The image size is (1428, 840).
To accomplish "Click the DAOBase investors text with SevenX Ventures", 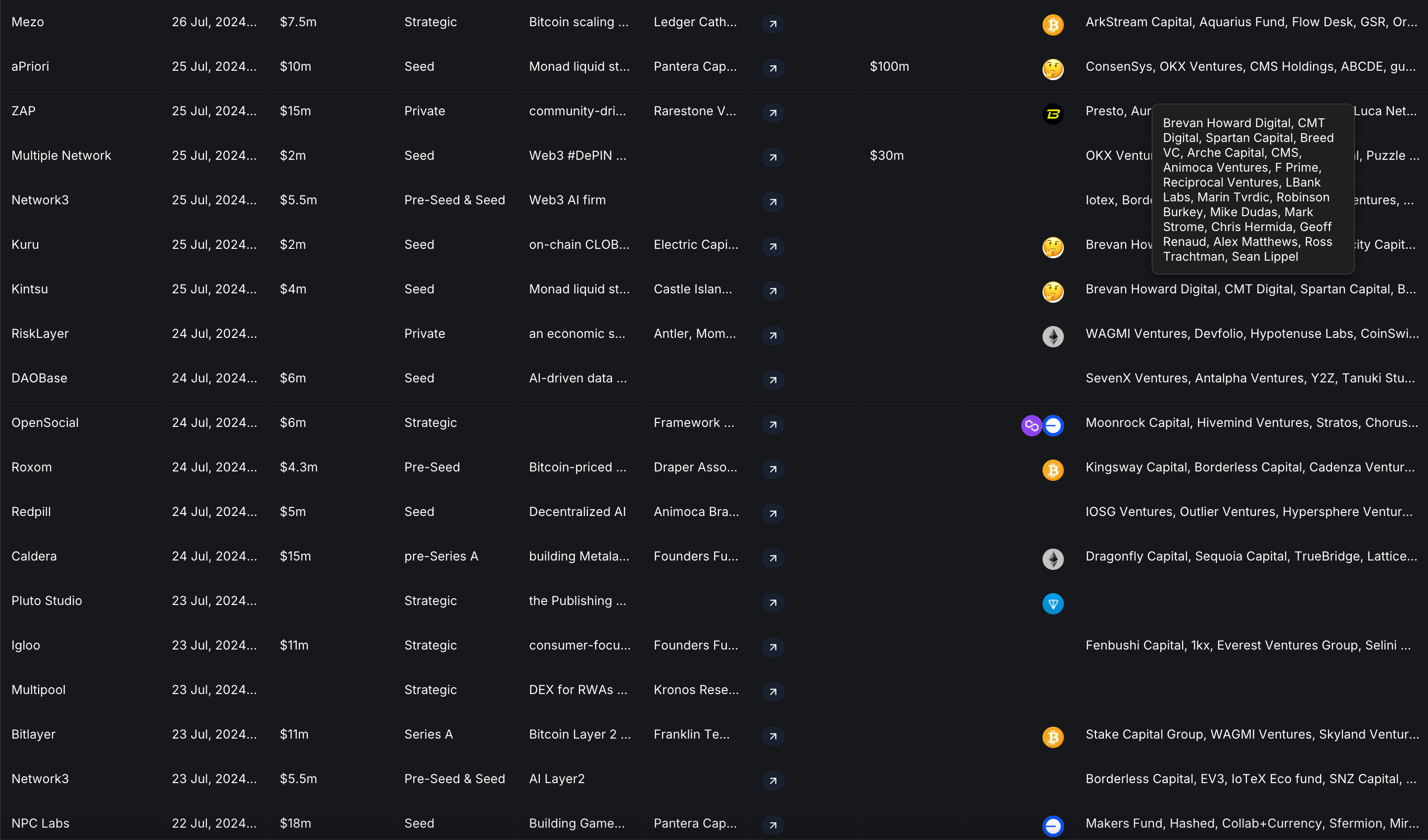I will click(1249, 378).
